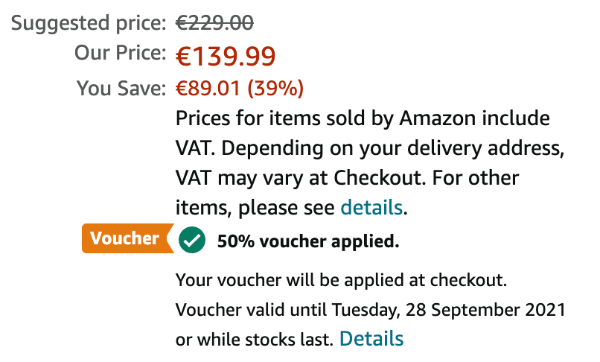Click 'Prices for items sold by Amazon' line

[x=362, y=118]
